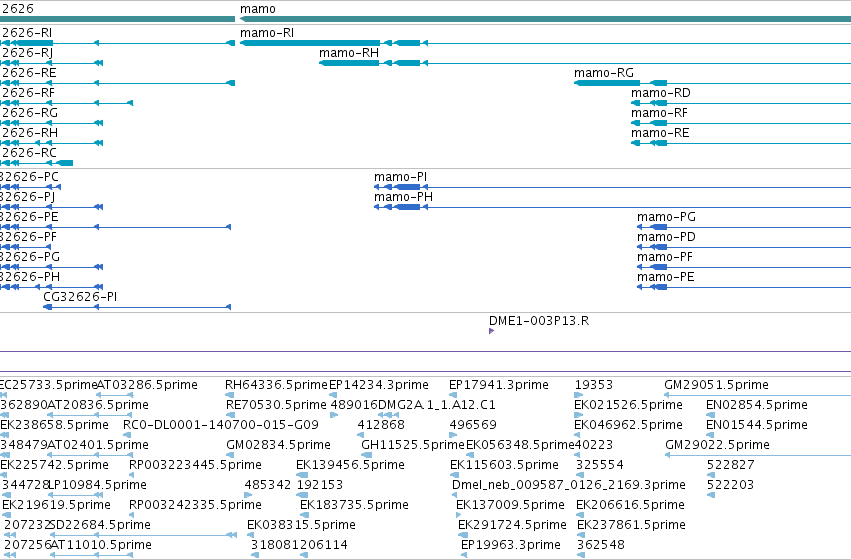
Task: Select the EK183735.5prime EST label
Action: click(354, 505)
